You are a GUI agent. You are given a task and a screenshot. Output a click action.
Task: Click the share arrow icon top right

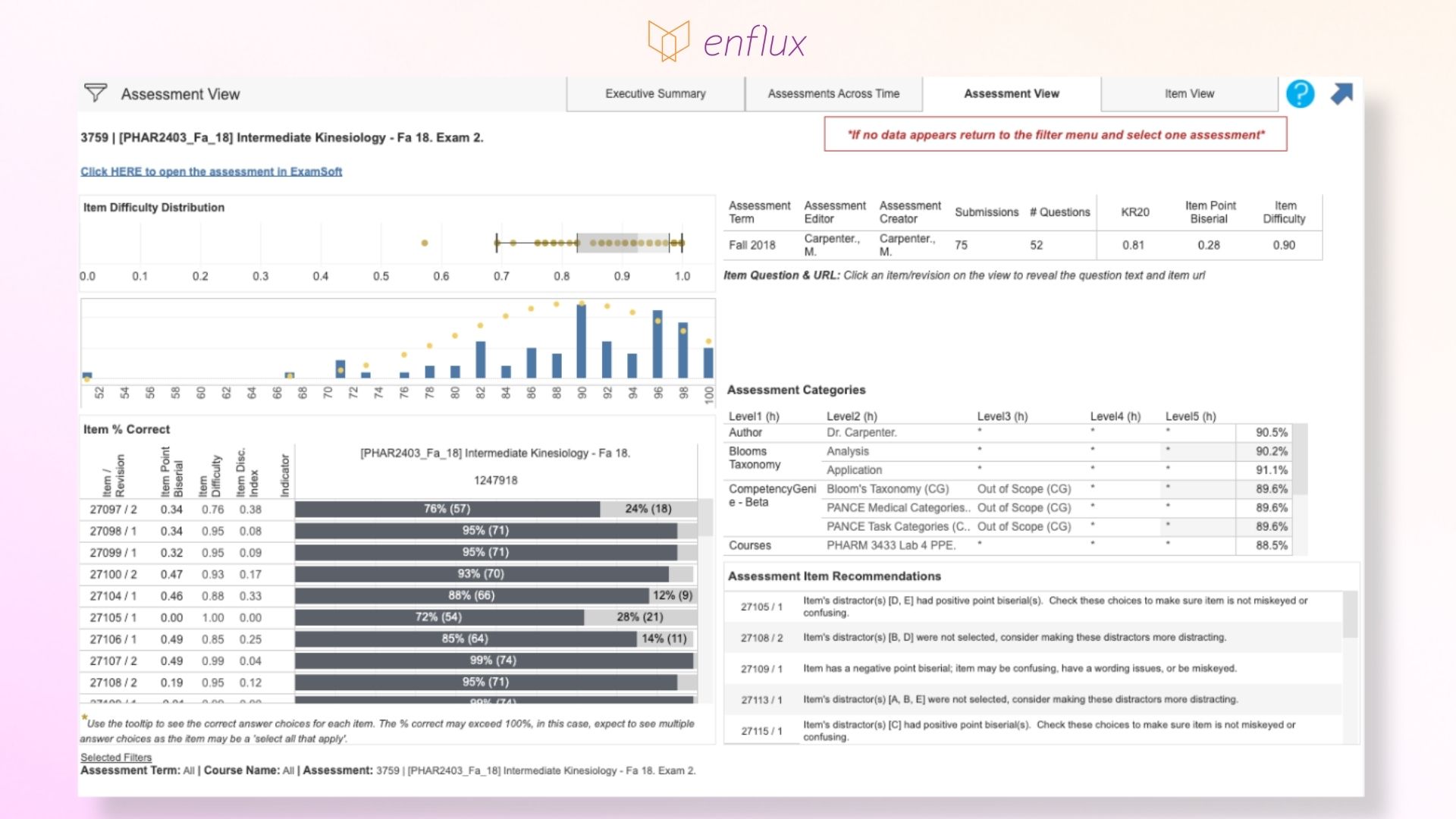click(x=1342, y=93)
